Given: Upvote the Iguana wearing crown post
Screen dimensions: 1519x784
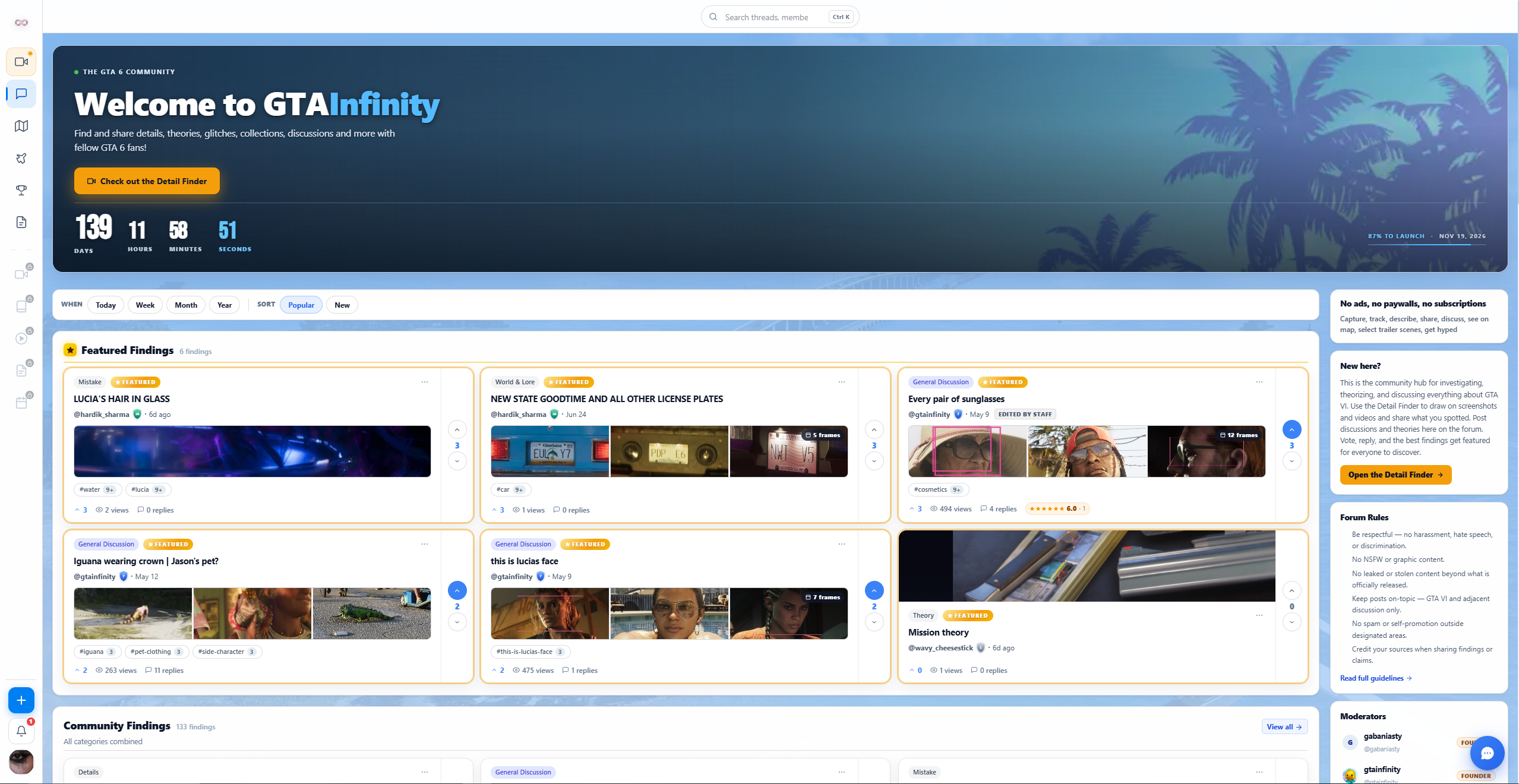Looking at the screenshot, I should coord(457,590).
